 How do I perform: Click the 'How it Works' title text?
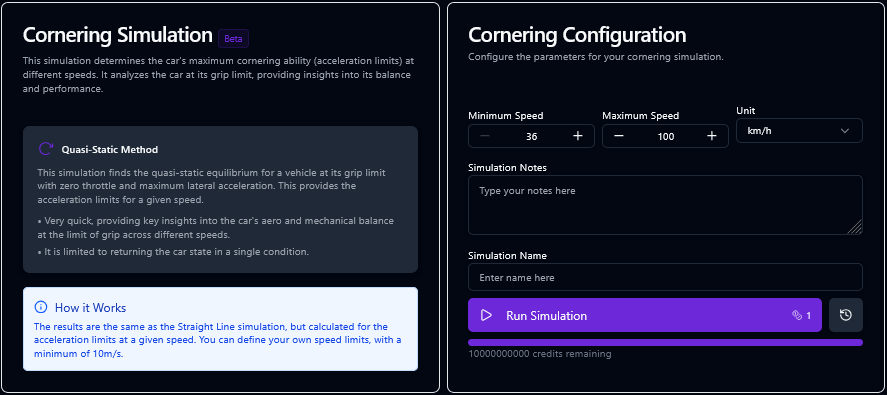tap(91, 308)
